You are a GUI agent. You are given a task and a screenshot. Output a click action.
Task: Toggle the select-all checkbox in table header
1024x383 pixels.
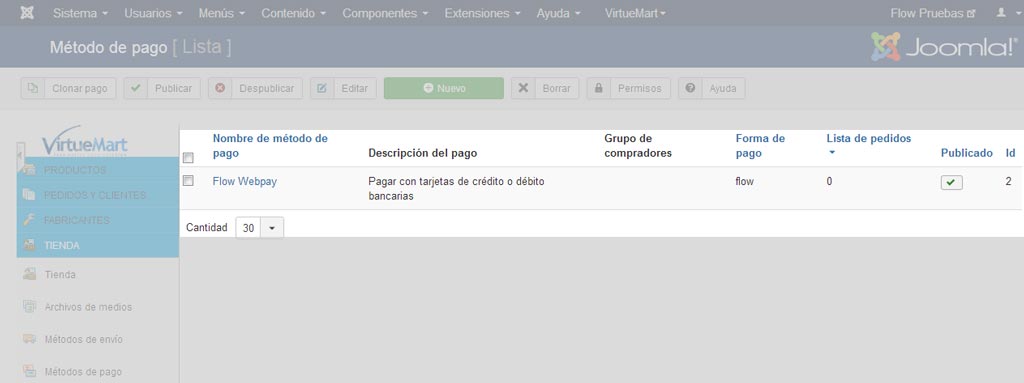click(x=188, y=158)
